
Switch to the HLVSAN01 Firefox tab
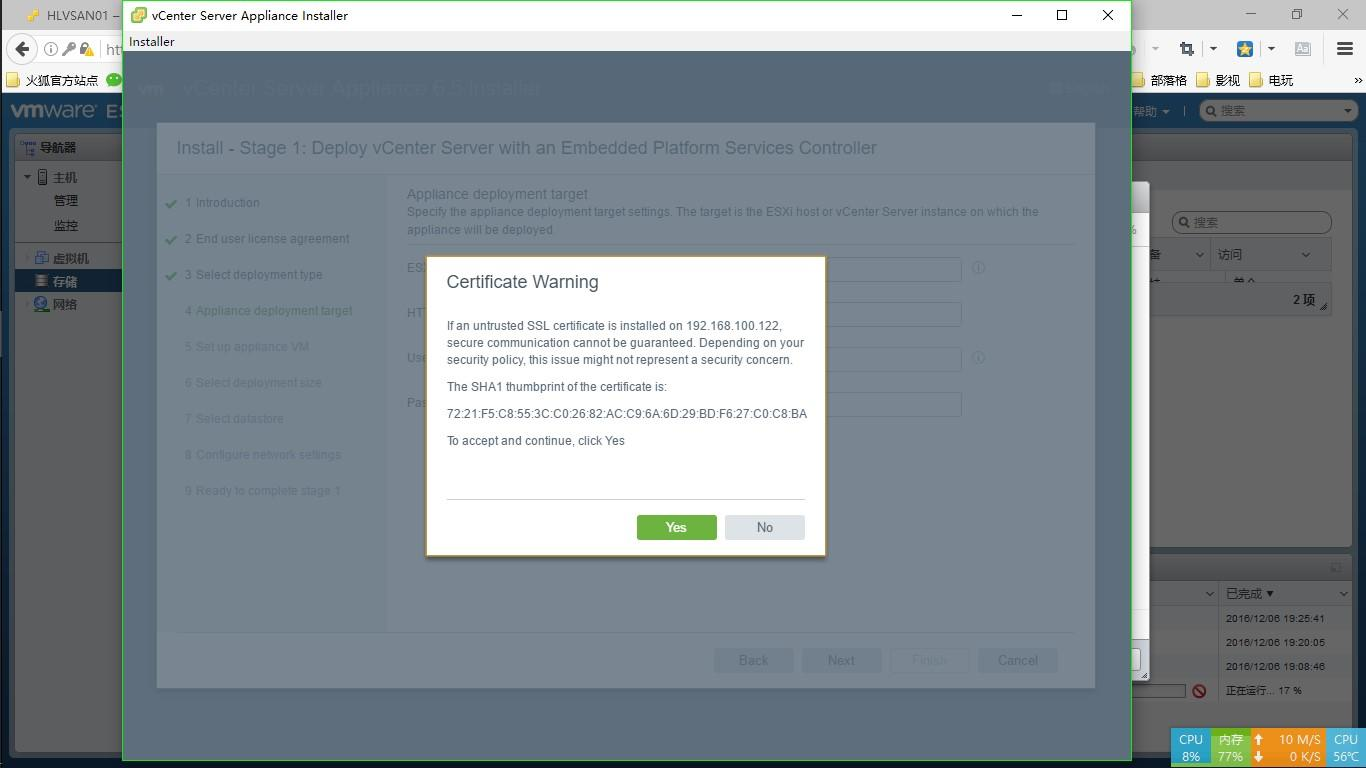(x=72, y=15)
